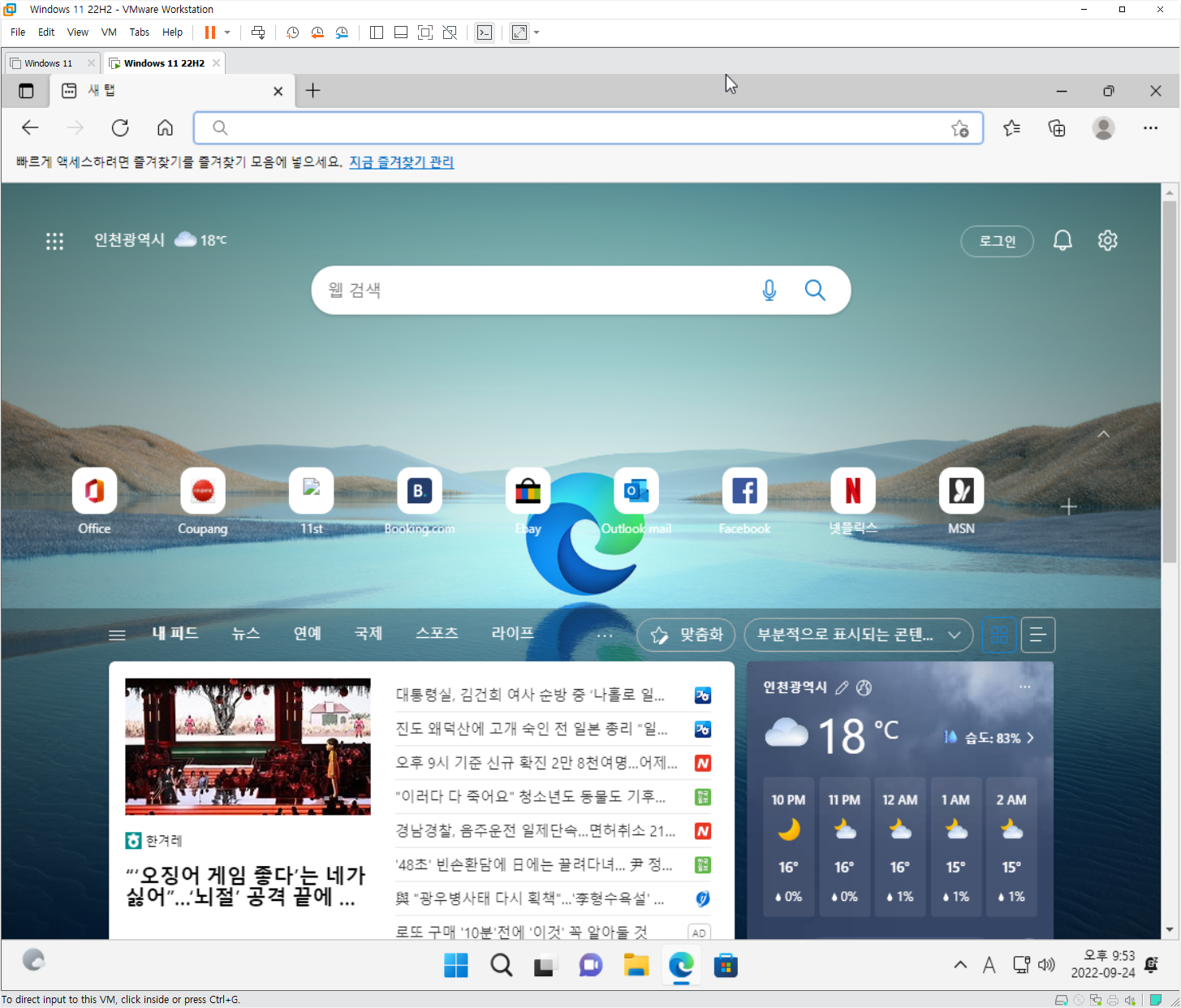Focus the Edge address bar

(588, 128)
